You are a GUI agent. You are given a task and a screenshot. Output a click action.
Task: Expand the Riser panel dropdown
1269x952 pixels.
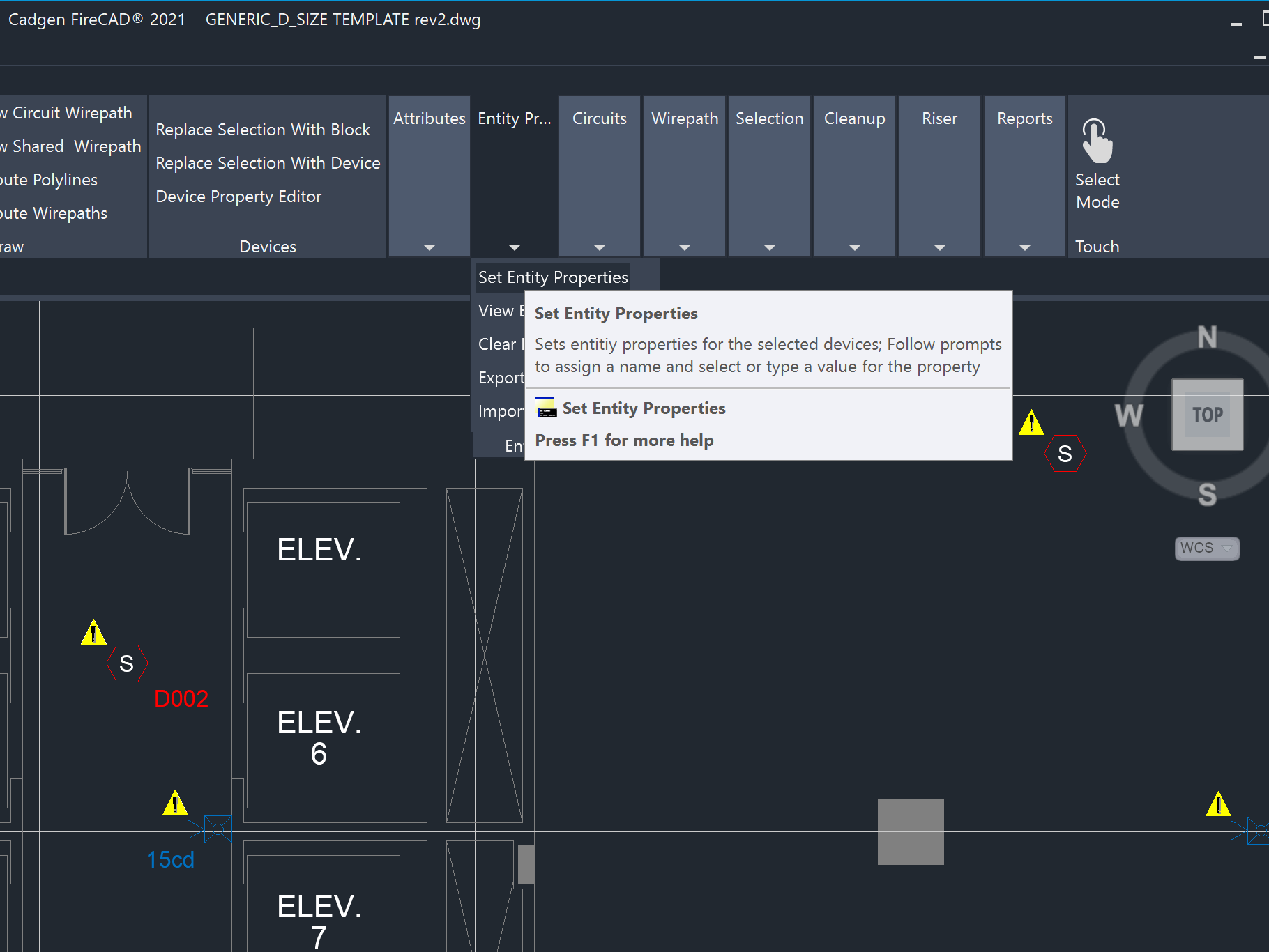click(x=940, y=247)
